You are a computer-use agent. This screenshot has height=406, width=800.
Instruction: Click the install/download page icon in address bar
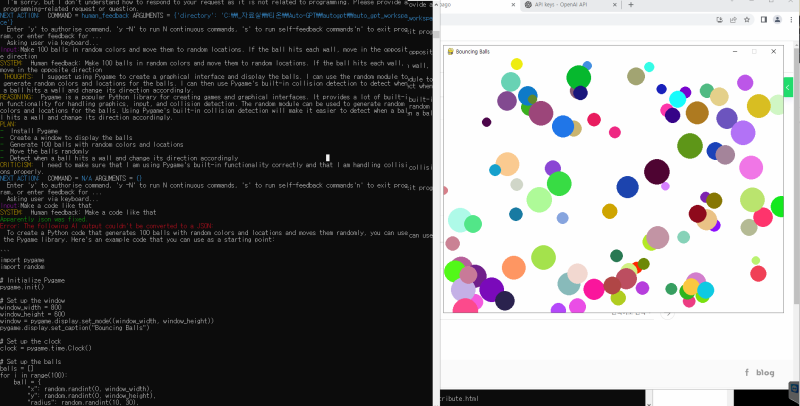pyautogui.click(x=719, y=19)
